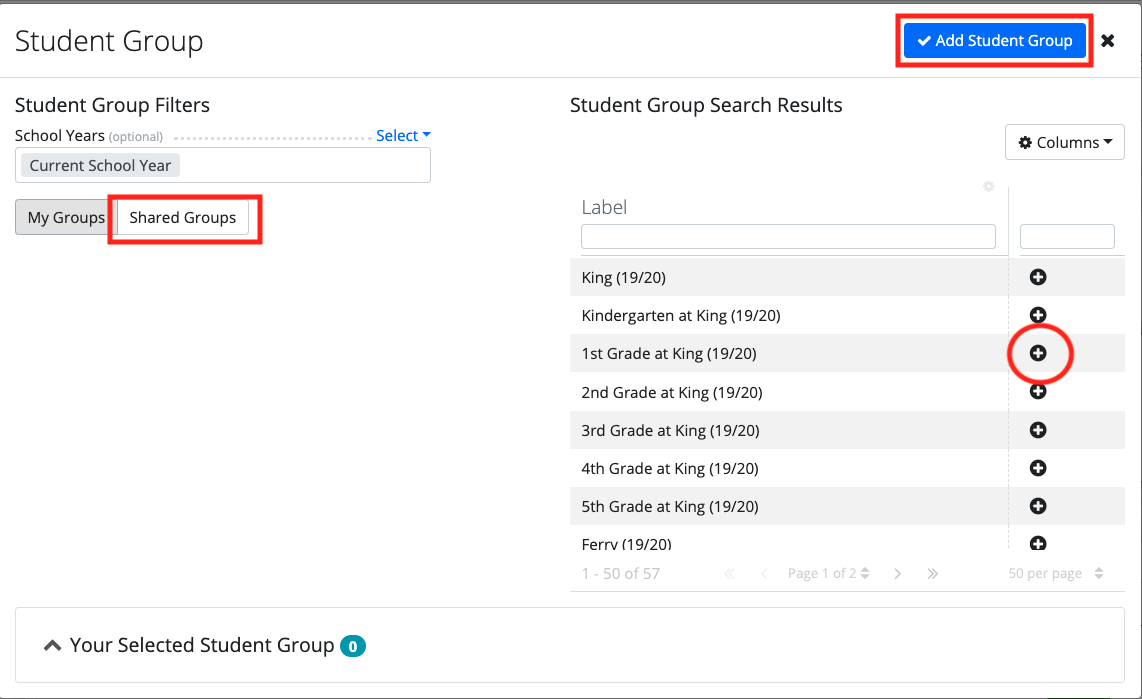
Task: Open the Columns dropdown
Action: pos(1065,142)
